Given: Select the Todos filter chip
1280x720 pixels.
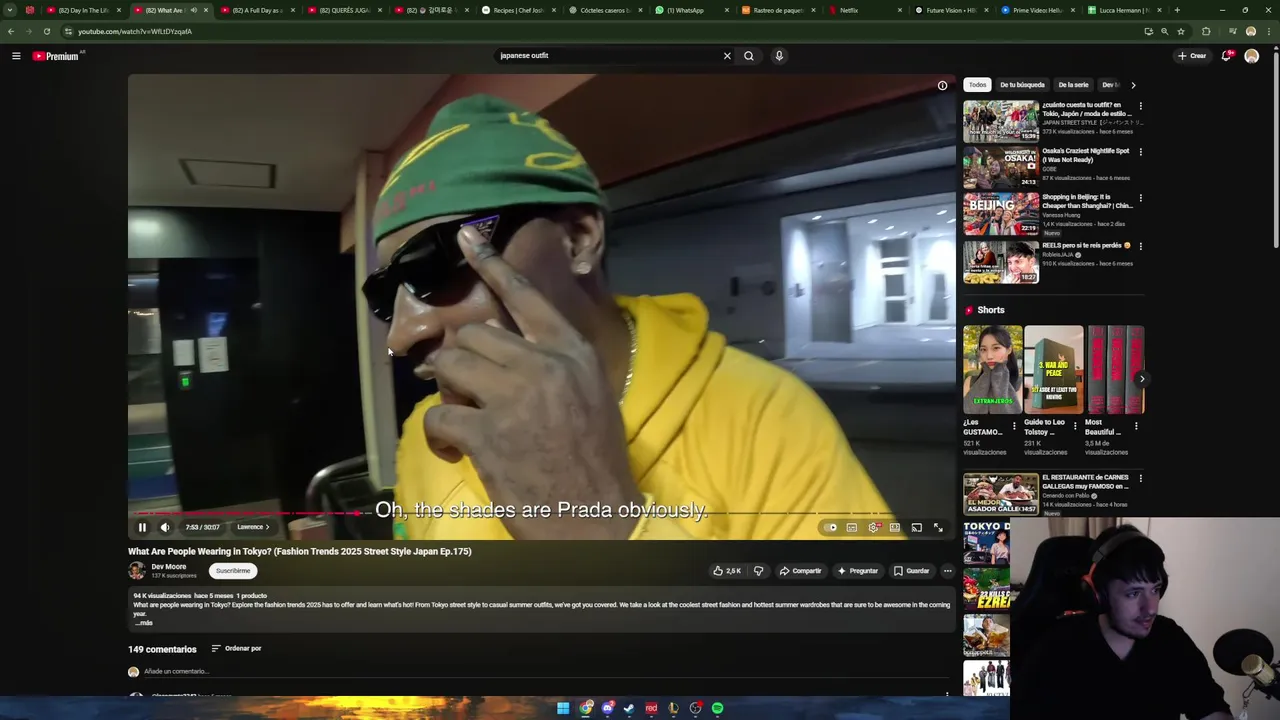Looking at the screenshot, I should pos(977,85).
